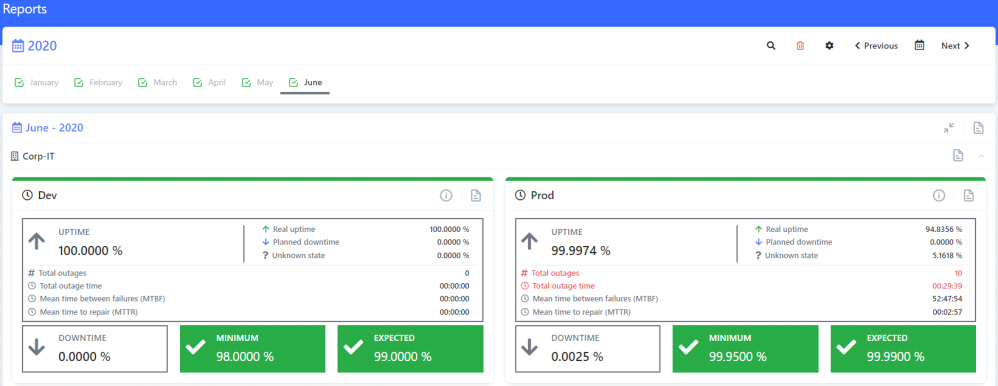This screenshot has height=386, width=998.
Task: Toggle the May check icon
Action: (x=246, y=83)
